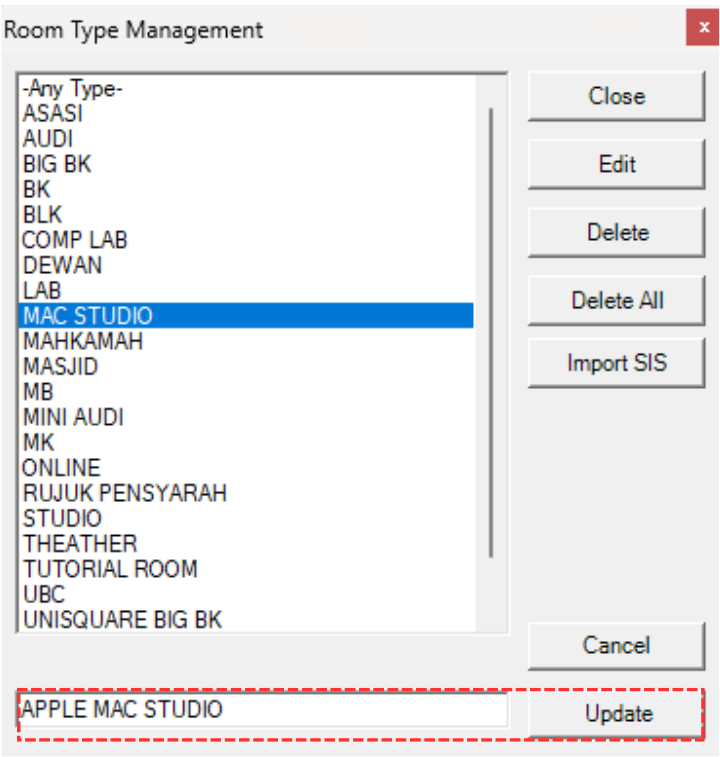Click the Edit button
The width and height of the screenshot is (720, 757).
click(x=617, y=164)
